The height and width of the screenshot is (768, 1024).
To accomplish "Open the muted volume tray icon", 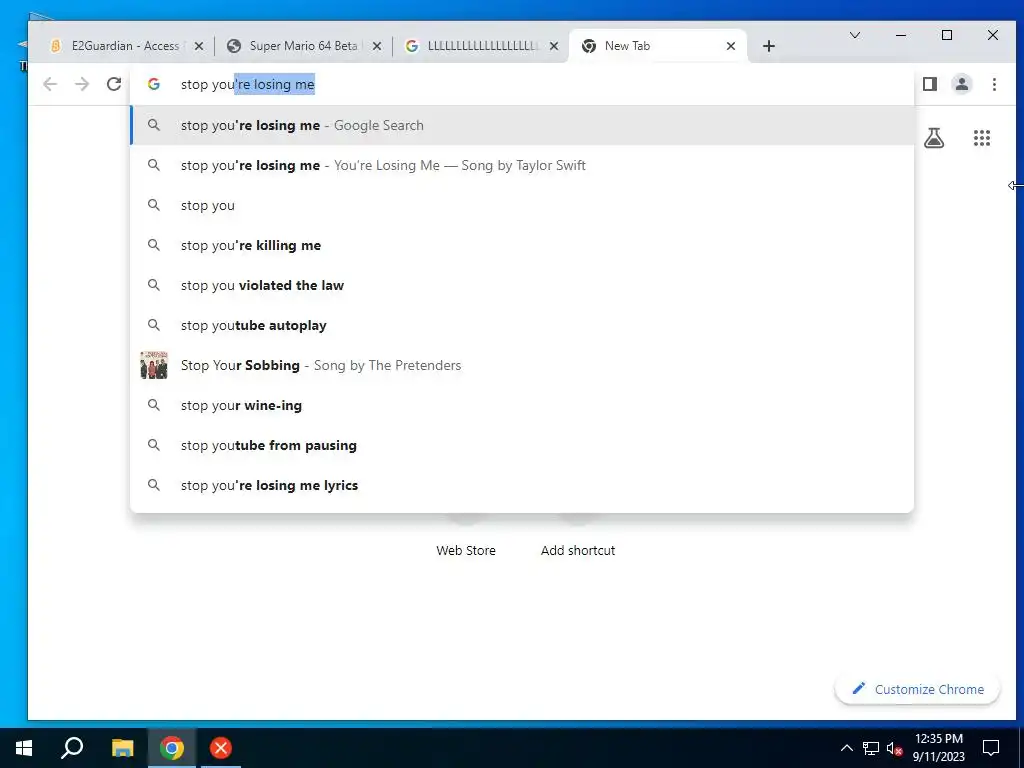I will [894, 748].
